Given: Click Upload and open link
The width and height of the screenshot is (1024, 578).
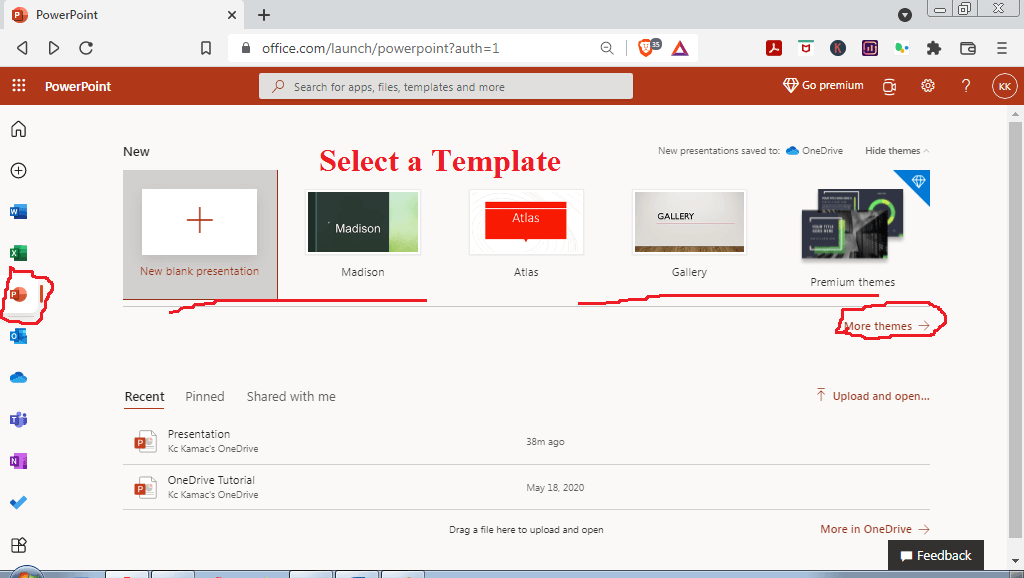Looking at the screenshot, I should 872,396.
